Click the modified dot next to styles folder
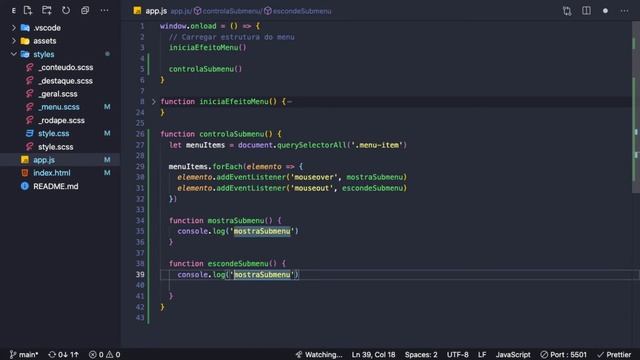The width and height of the screenshot is (640, 360). (107, 54)
